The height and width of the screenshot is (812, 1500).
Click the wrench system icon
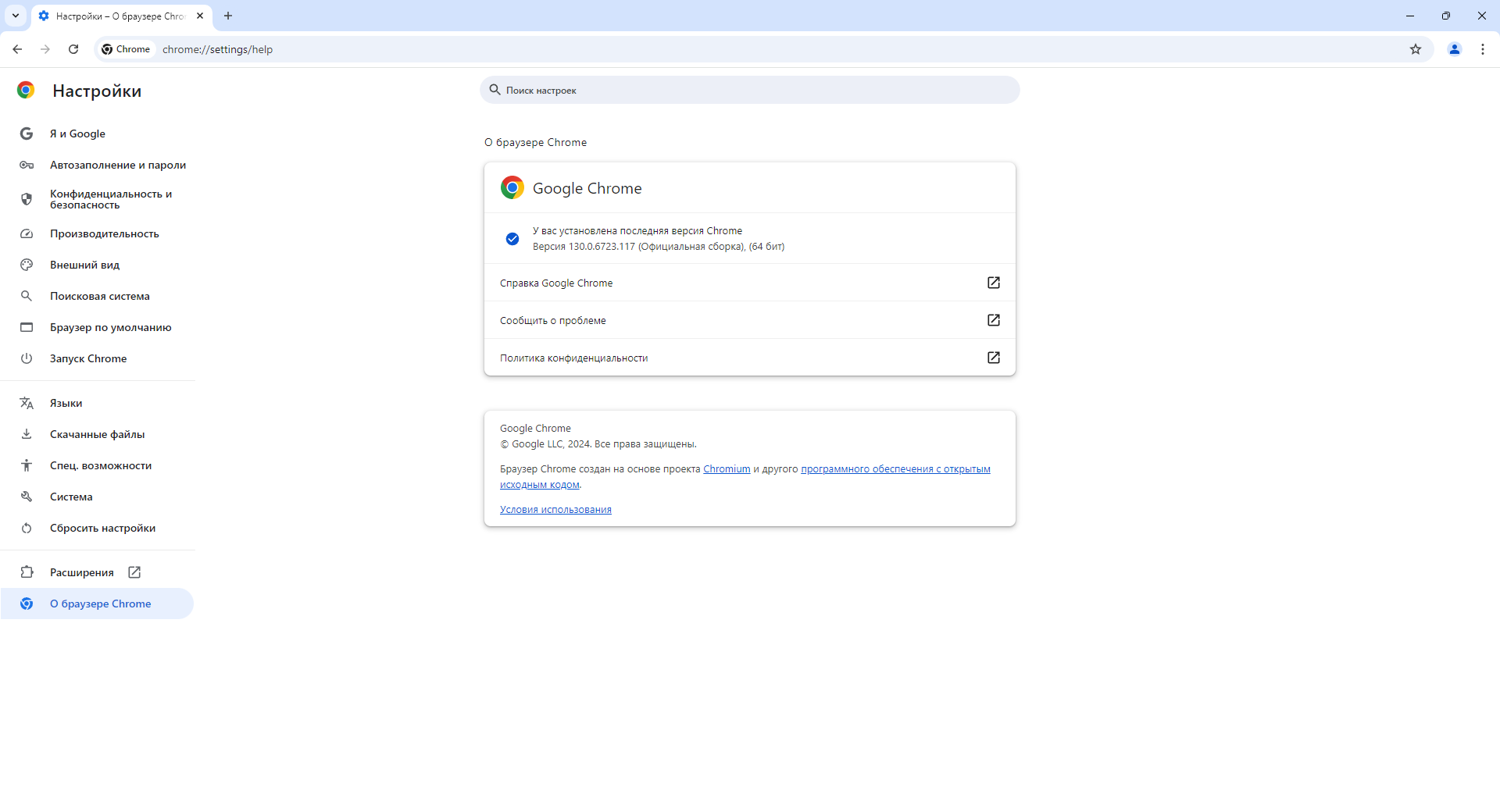(x=27, y=497)
